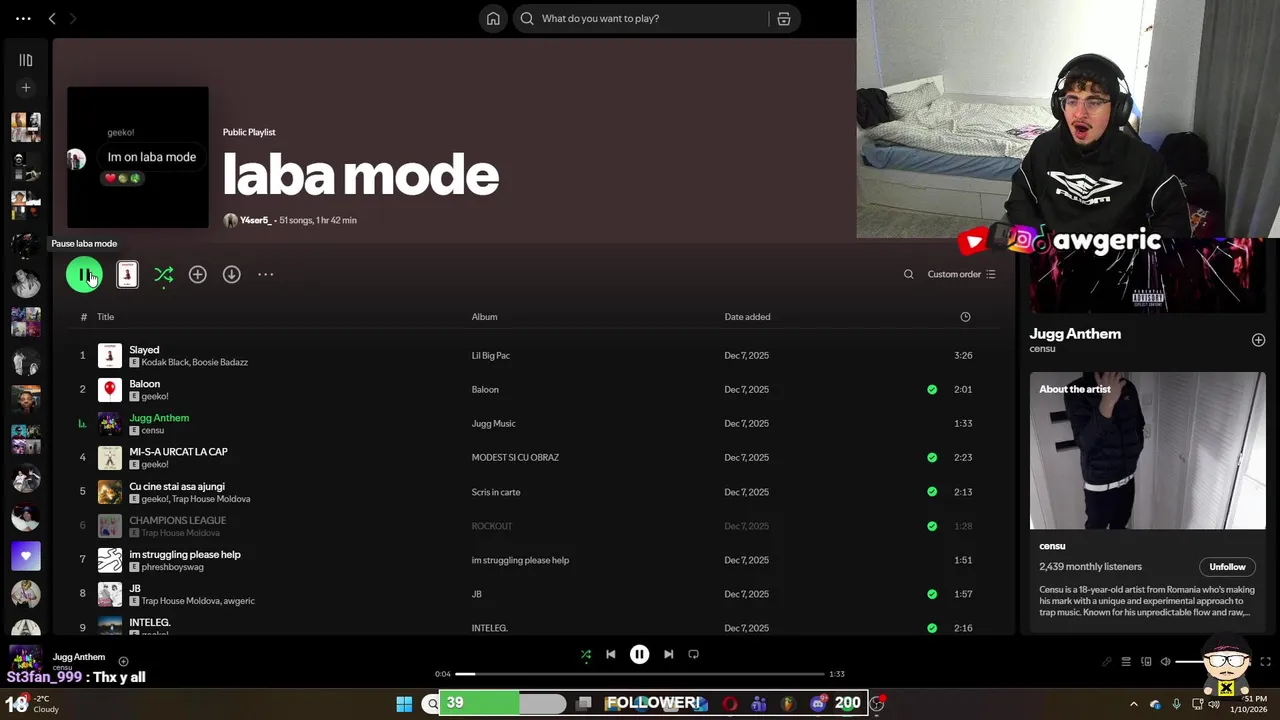Open artist link Kodak Black
The width and height of the screenshot is (1280, 720).
point(164,362)
